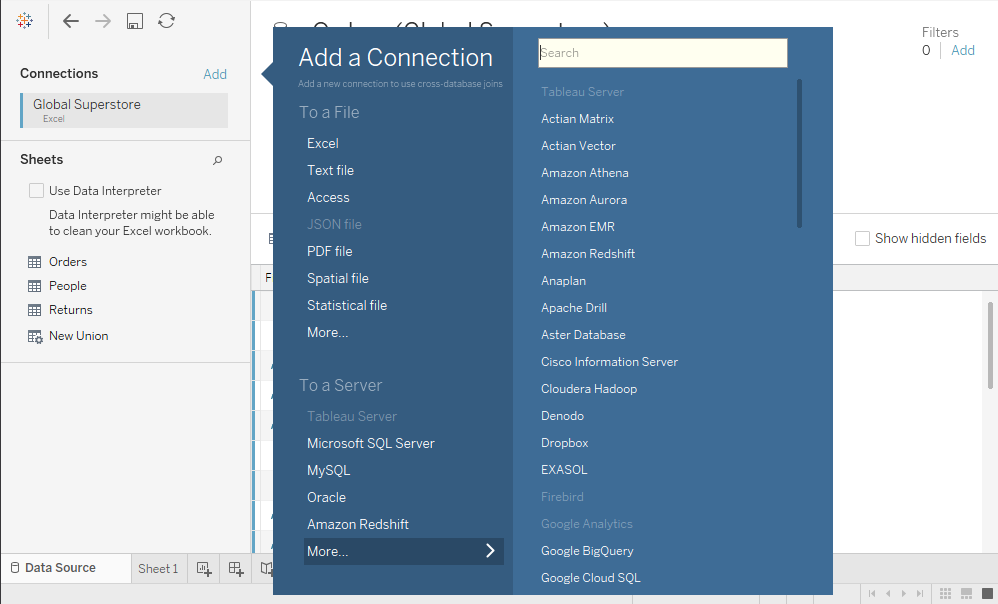Click the Tableau logo icon
Screen dimensions: 998x604
click(x=24, y=20)
